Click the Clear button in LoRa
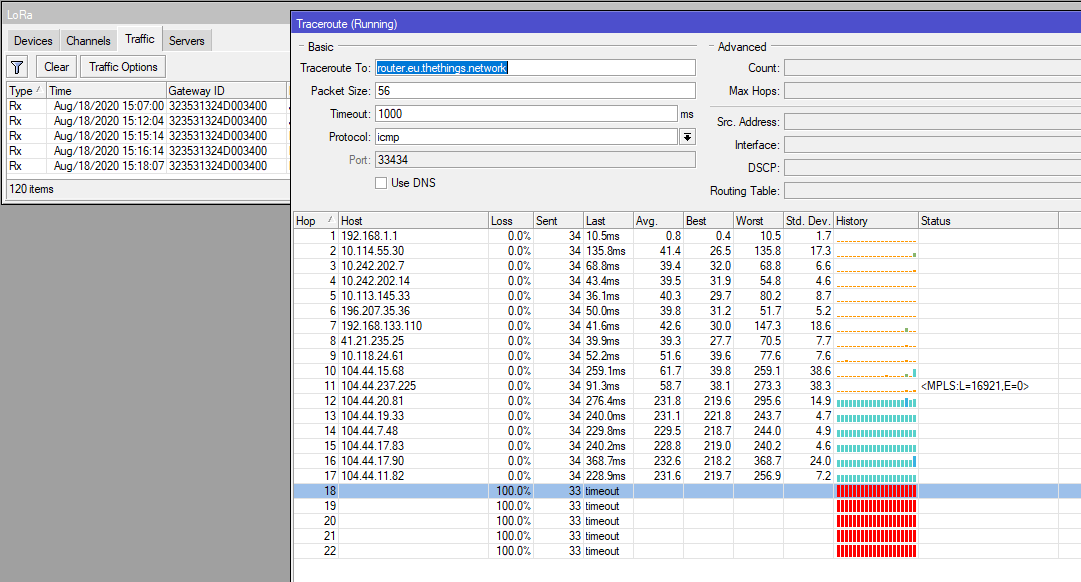Viewport: 1081px width, 582px height. pyautogui.click(x=57, y=67)
